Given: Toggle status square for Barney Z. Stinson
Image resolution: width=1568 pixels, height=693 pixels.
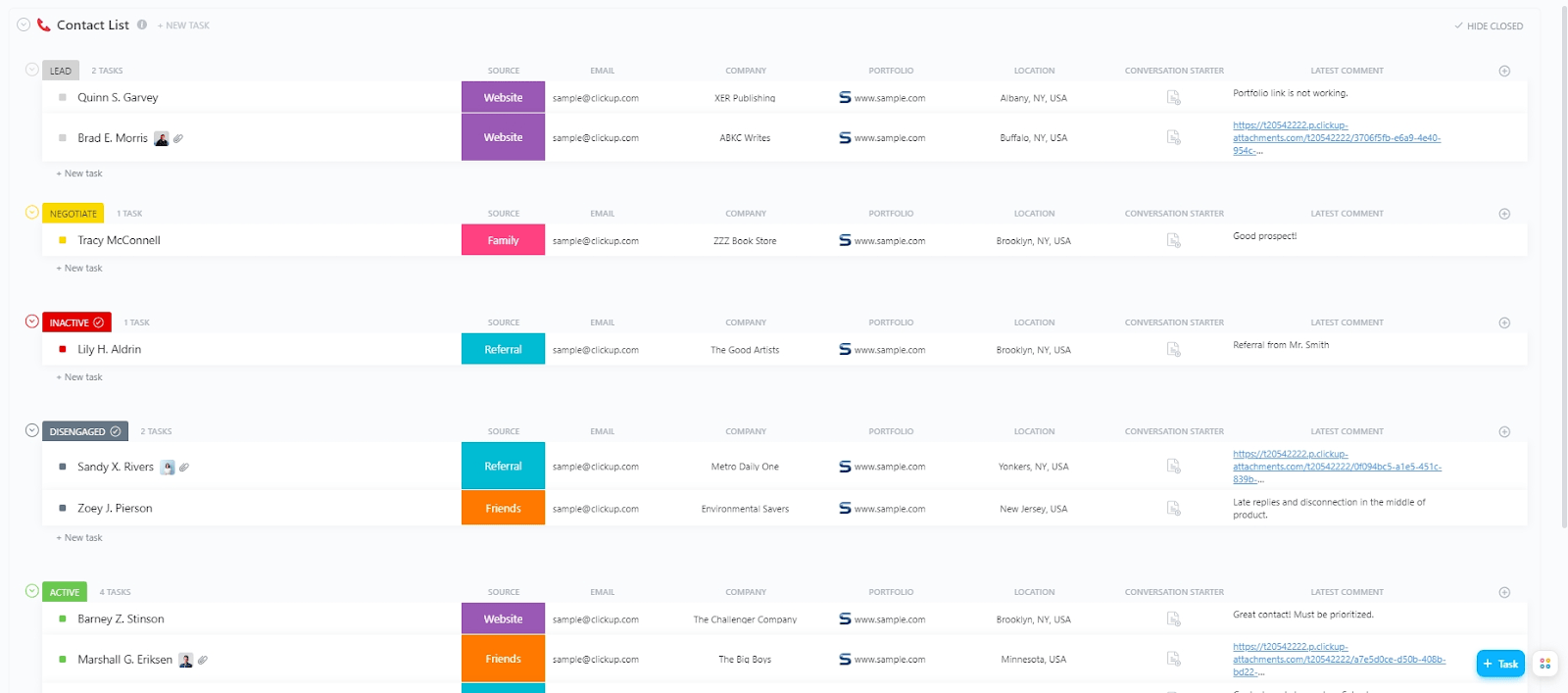Looking at the screenshot, I should click(x=63, y=619).
